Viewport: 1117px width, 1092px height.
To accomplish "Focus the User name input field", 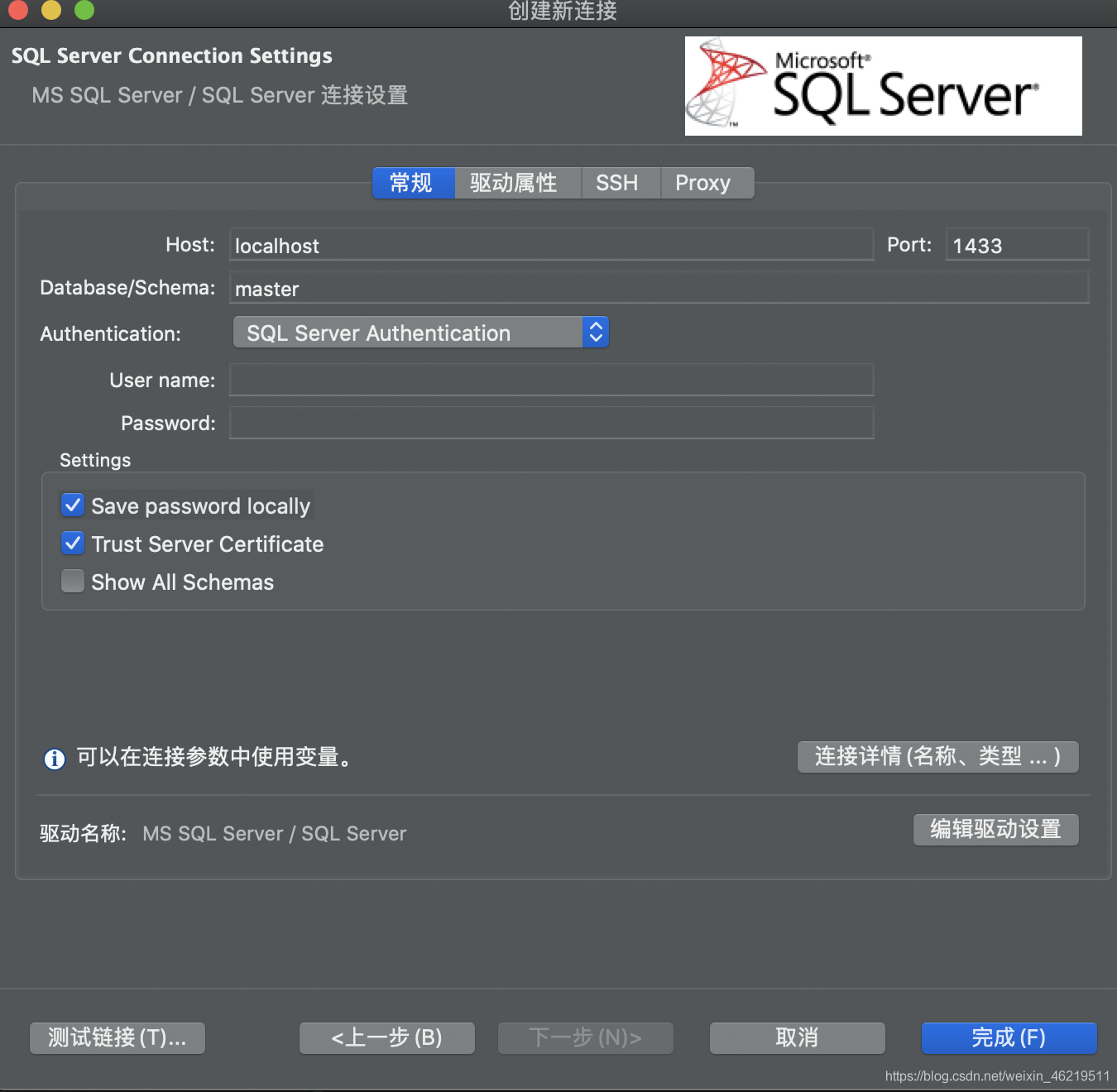I will click(x=551, y=381).
